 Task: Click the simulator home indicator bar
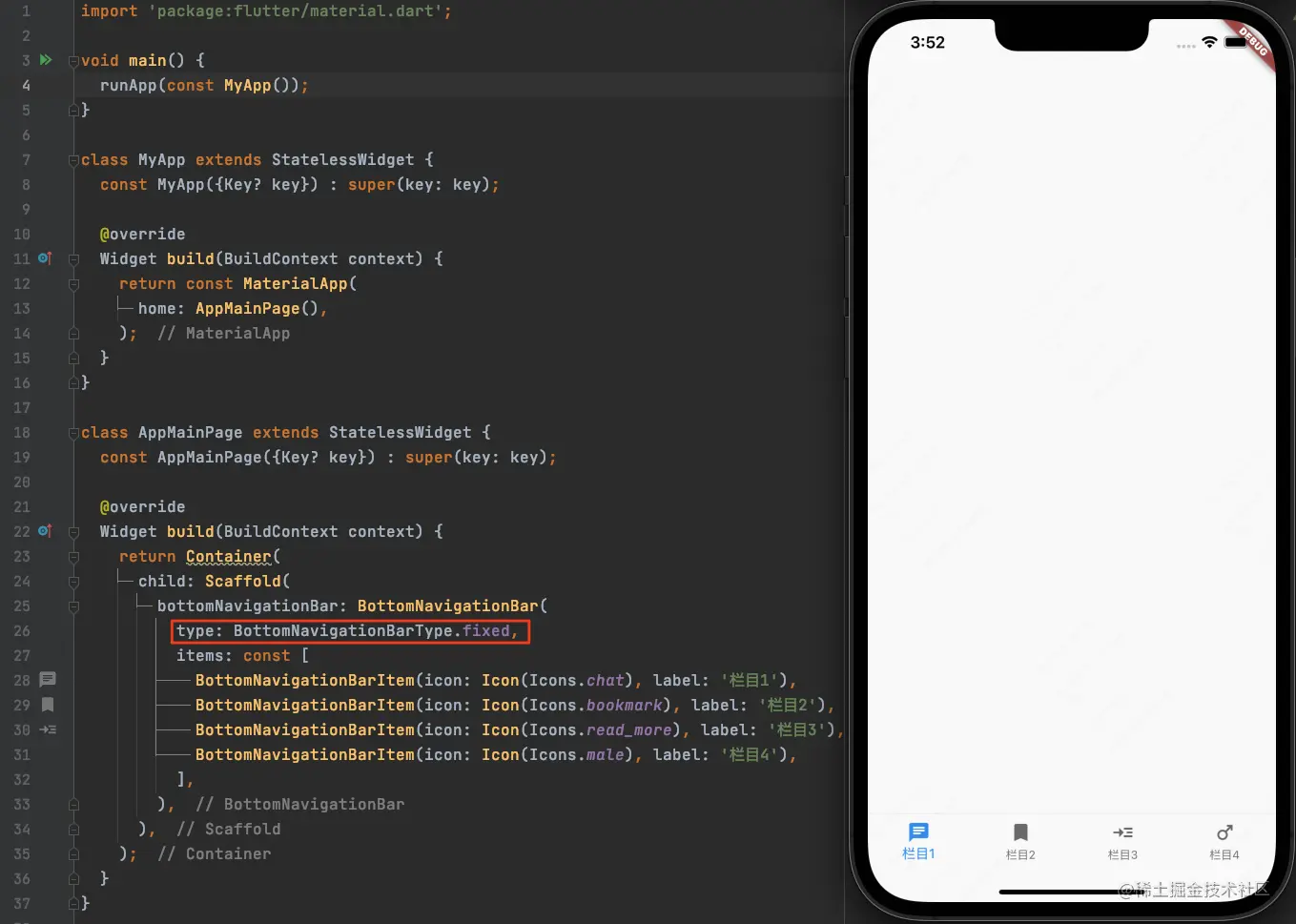pos(1071,892)
